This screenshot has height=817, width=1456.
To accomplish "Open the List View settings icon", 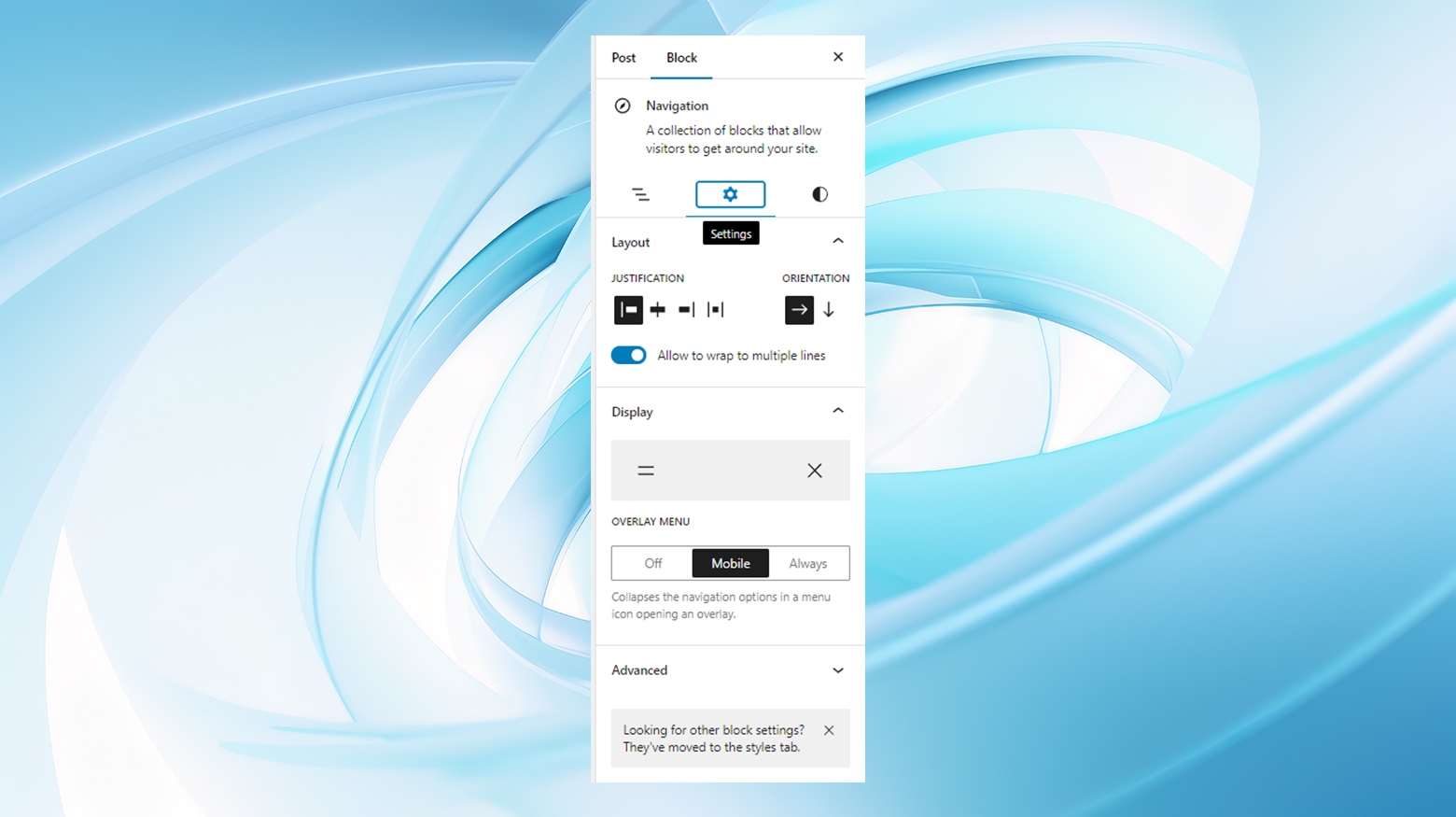I will [x=641, y=194].
